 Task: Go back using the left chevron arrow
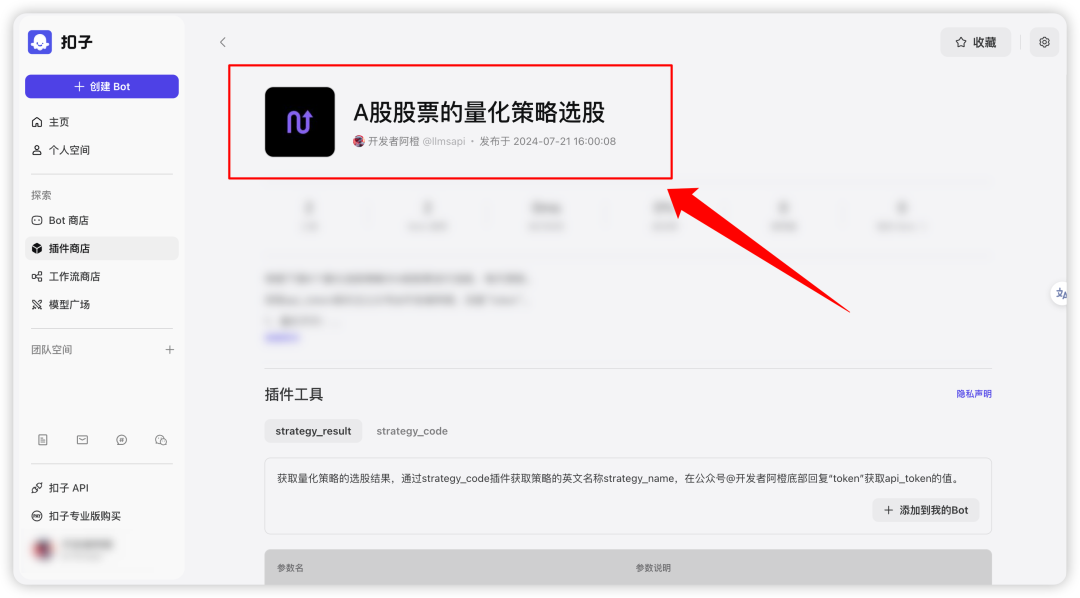coord(222,42)
